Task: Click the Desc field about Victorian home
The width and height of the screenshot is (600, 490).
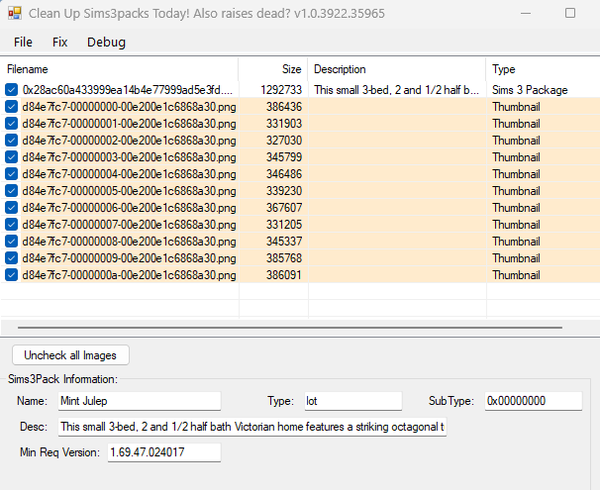Action: click(x=252, y=427)
